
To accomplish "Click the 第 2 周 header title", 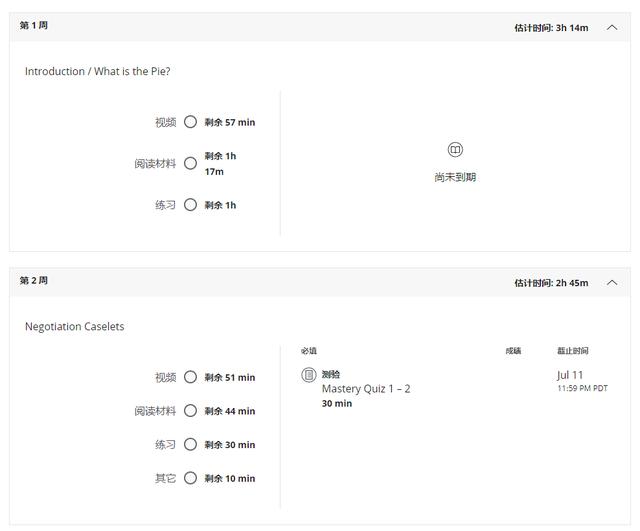I will click(x=34, y=281).
